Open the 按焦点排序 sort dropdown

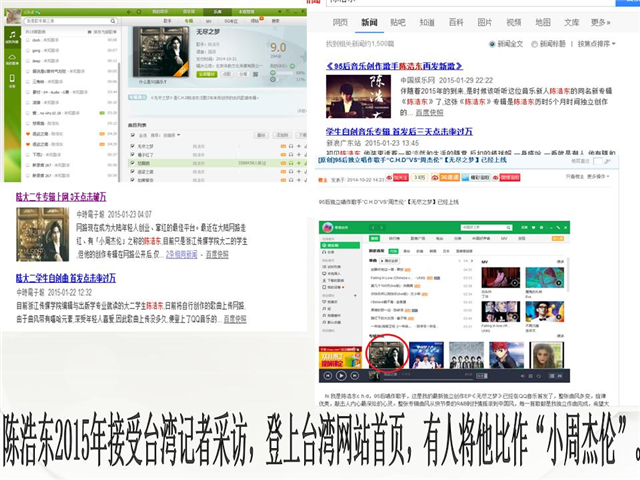point(596,44)
